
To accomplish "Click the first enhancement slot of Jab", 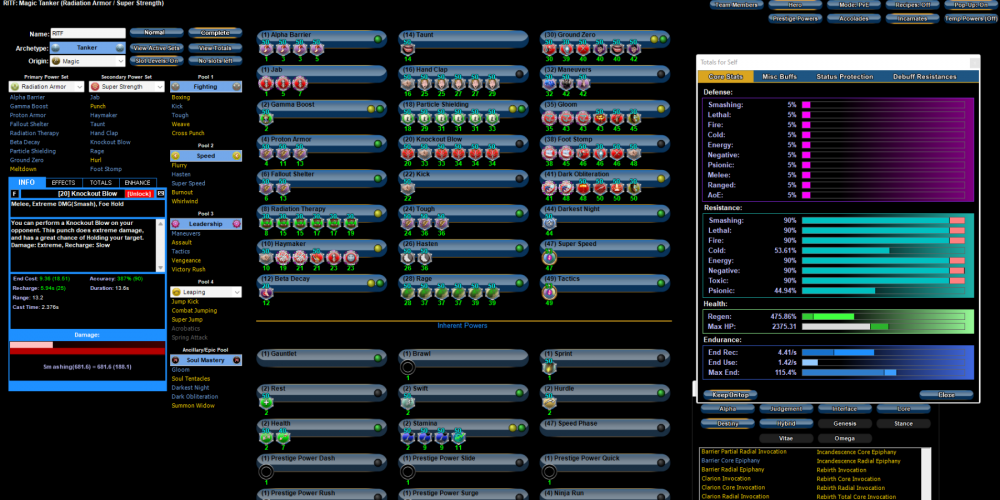I will point(267,84).
